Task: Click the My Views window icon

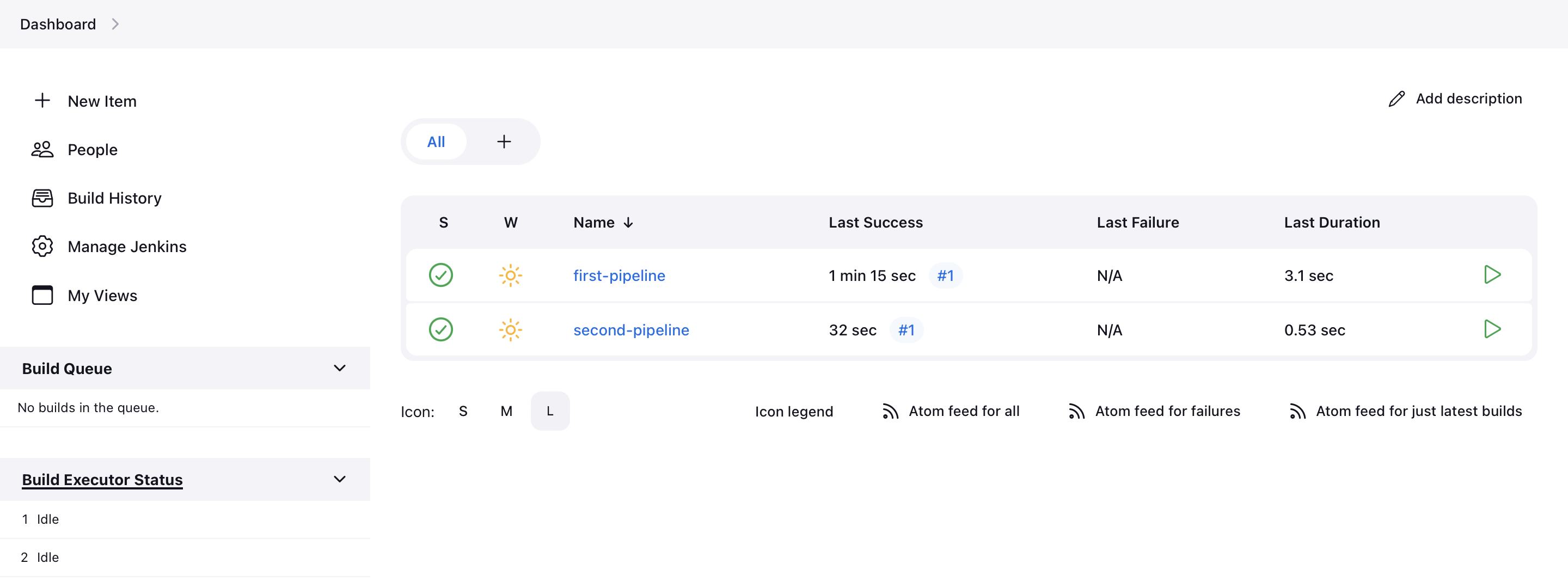Action: click(x=42, y=295)
